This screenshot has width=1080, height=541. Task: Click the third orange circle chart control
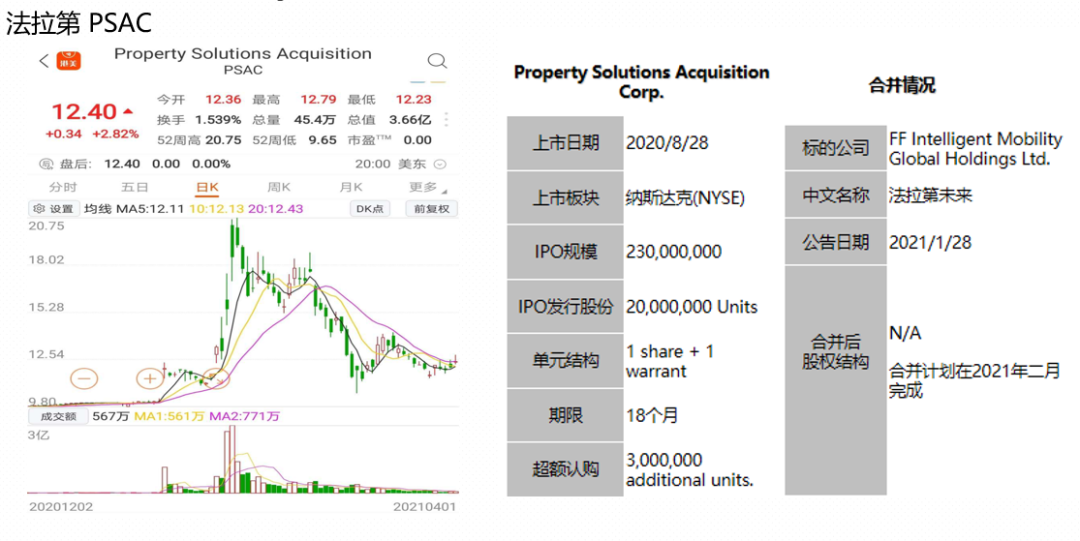(x=216, y=378)
